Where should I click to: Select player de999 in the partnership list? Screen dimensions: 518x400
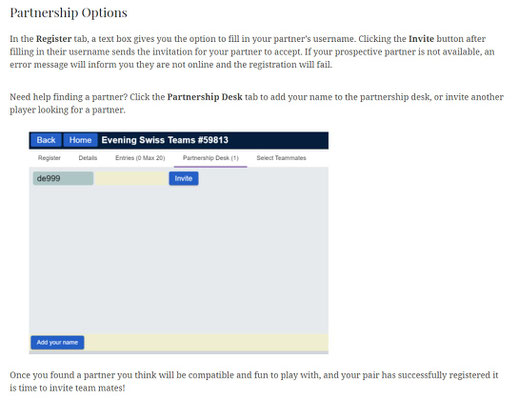click(63, 178)
